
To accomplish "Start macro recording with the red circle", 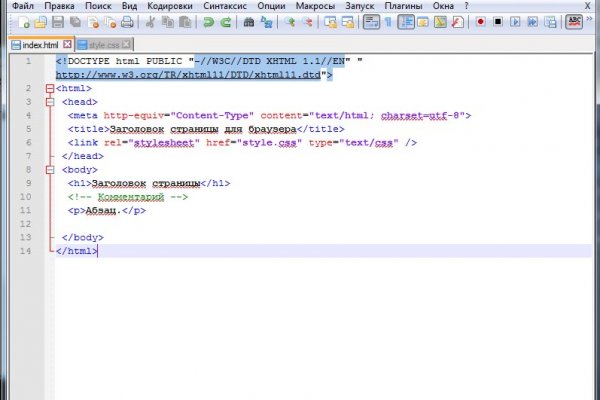I will pos(481,21).
